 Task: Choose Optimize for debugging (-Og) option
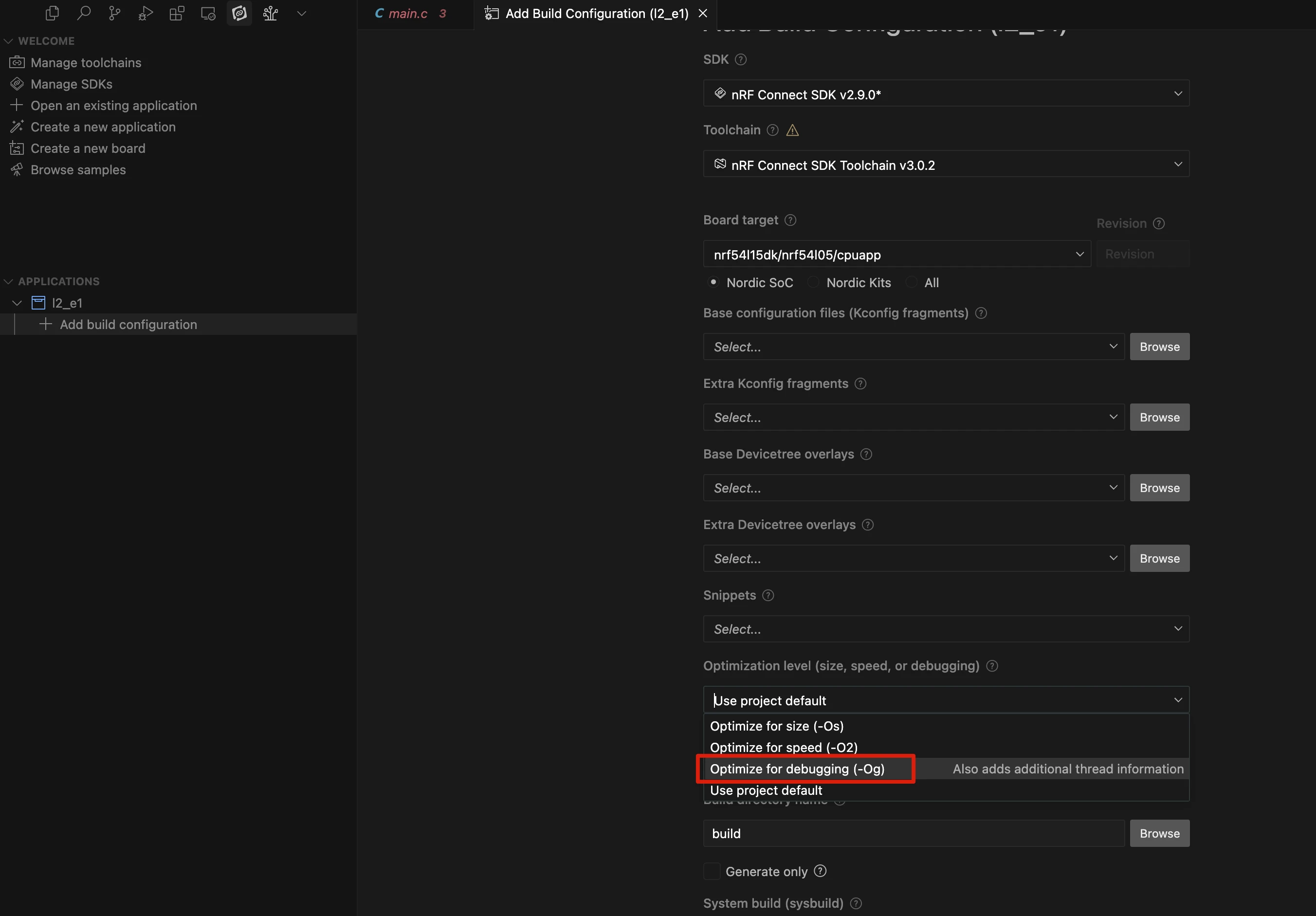[x=797, y=769]
